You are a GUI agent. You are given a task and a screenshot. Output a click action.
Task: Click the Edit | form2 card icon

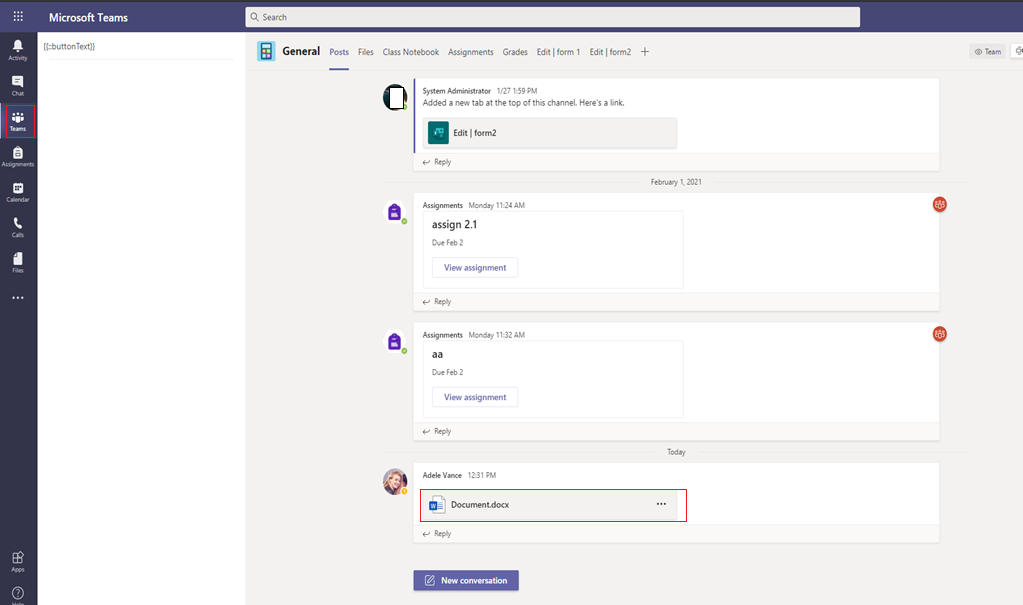438,132
